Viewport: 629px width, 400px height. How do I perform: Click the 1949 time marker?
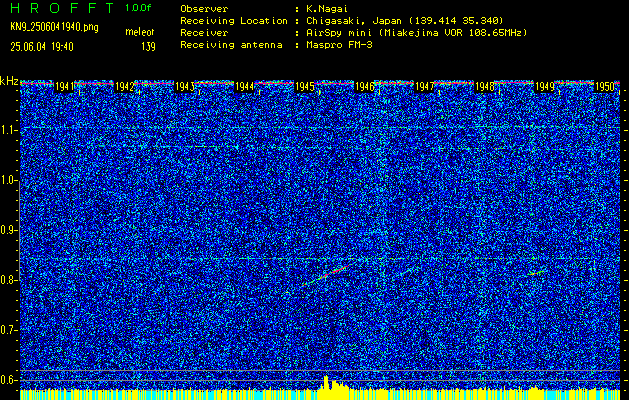(x=544, y=87)
